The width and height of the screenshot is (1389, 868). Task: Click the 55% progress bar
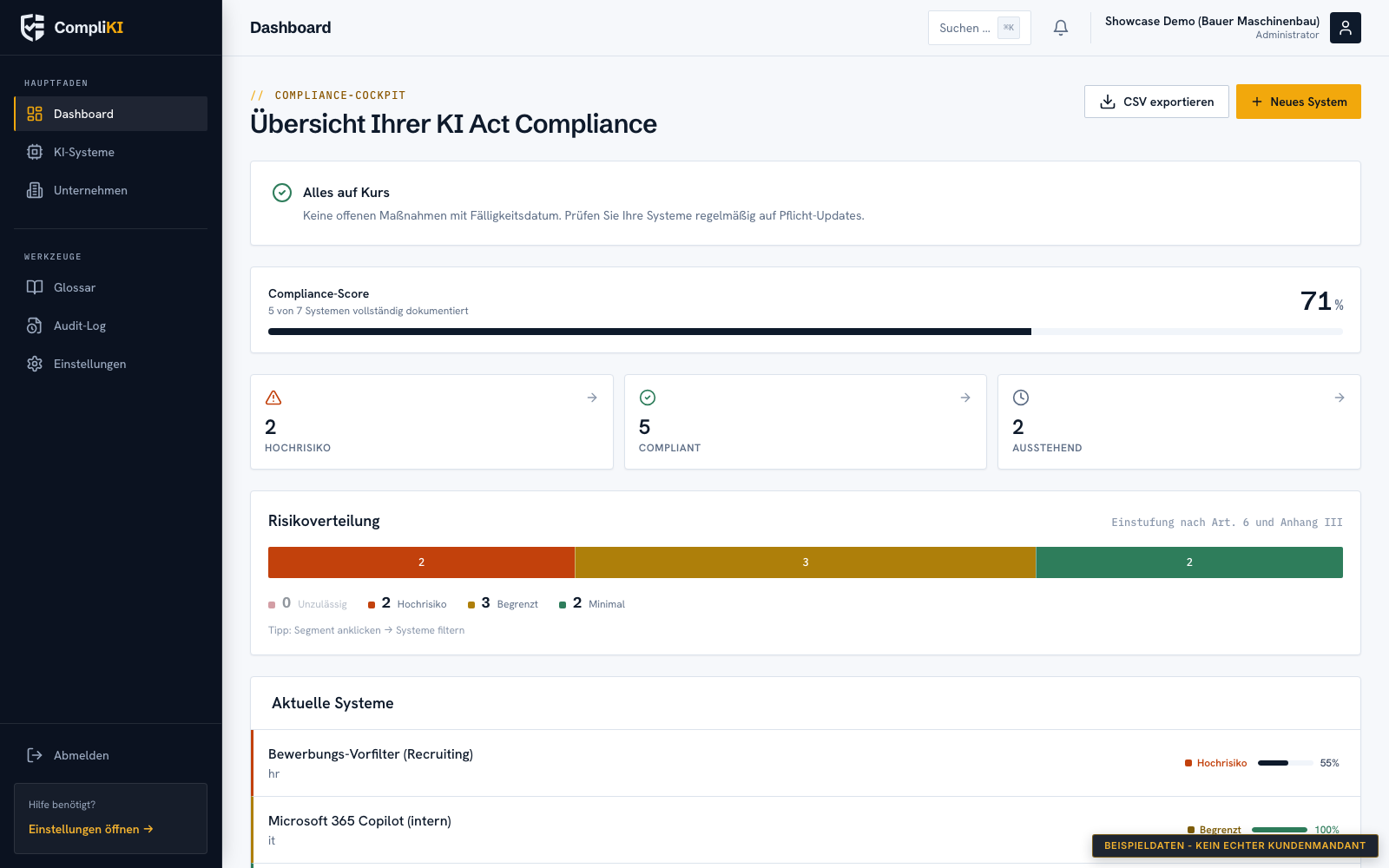pyautogui.click(x=1285, y=763)
